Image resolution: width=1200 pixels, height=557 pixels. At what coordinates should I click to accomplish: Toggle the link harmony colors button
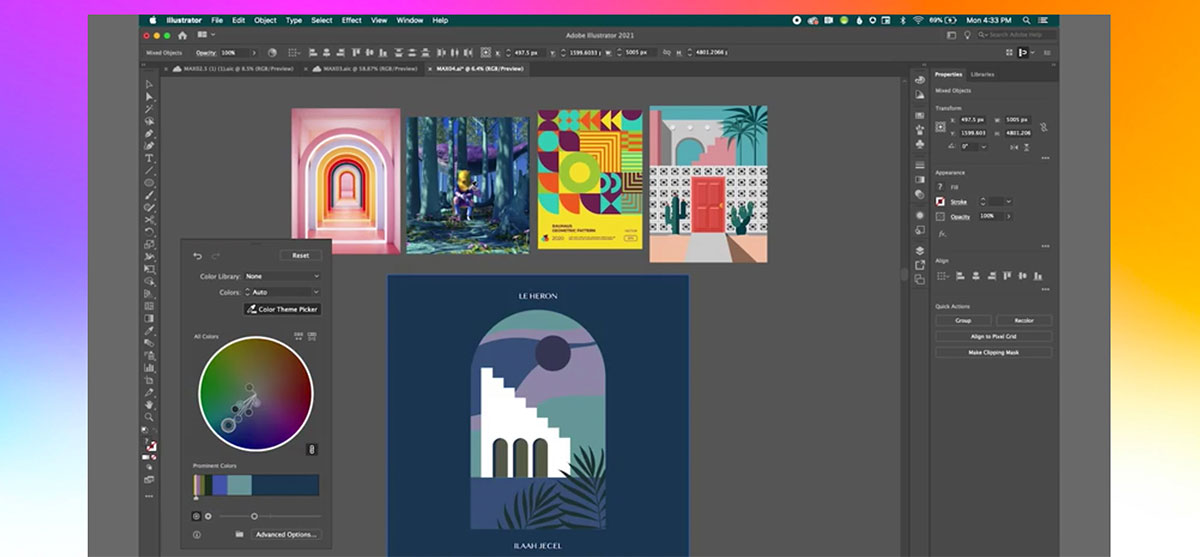click(311, 450)
